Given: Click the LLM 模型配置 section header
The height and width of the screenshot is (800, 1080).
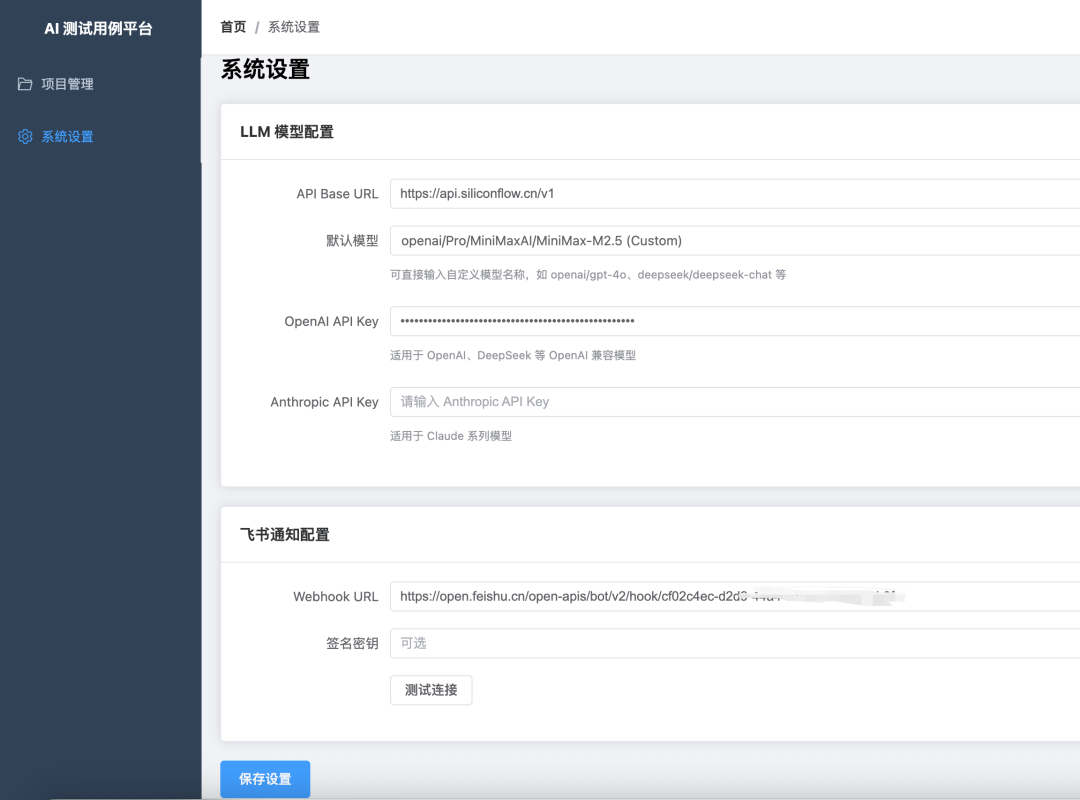Looking at the screenshot, I should tap(285, 131).
